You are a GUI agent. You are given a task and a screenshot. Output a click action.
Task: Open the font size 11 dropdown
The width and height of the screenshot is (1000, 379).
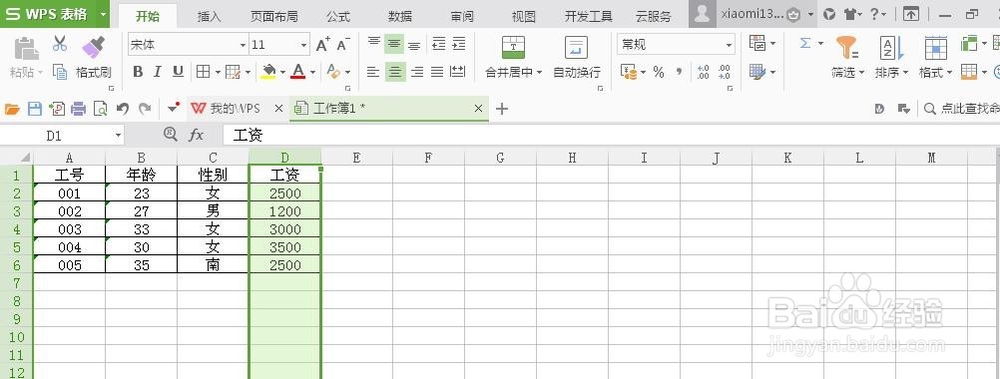click(304, 45)
